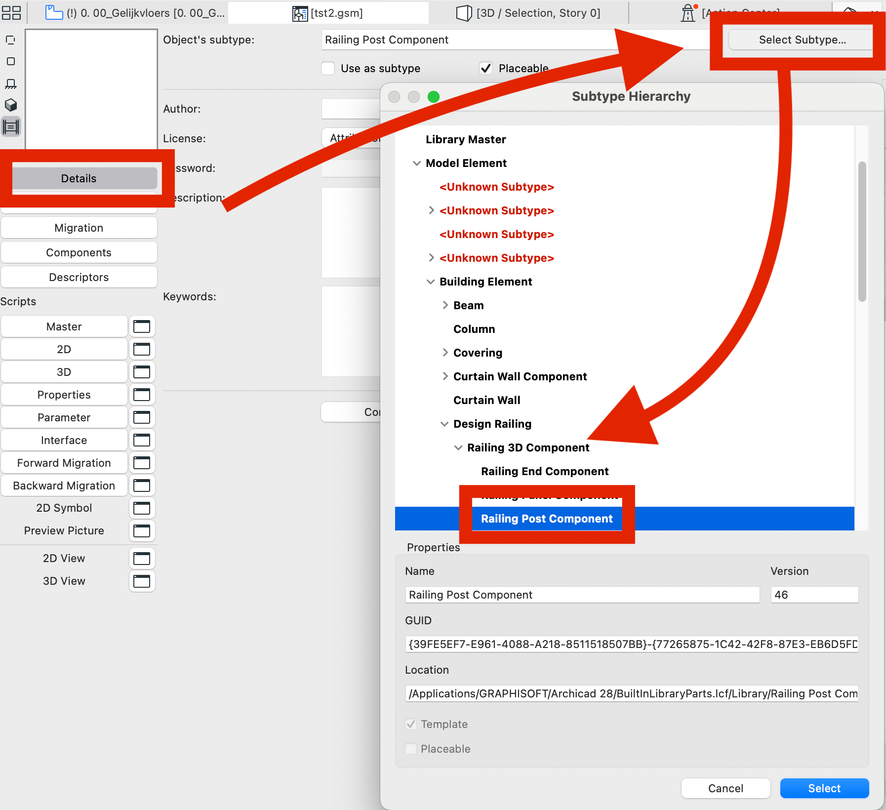The image size is (886, 810).
Task: Collapse the Railing 3D Component node
Action: point(458,448)
